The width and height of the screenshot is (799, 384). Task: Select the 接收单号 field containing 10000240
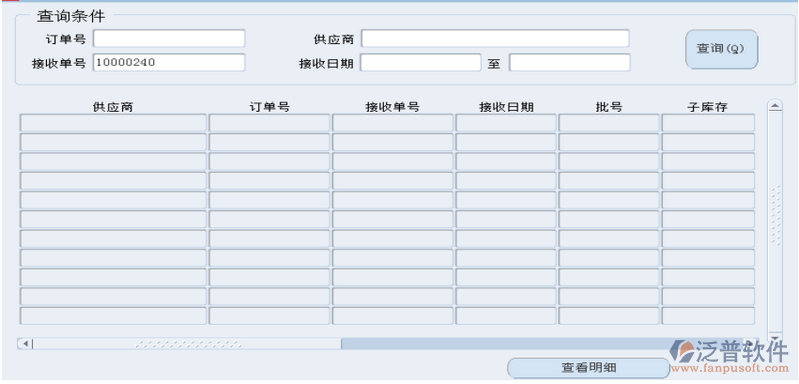click(169, 62)
